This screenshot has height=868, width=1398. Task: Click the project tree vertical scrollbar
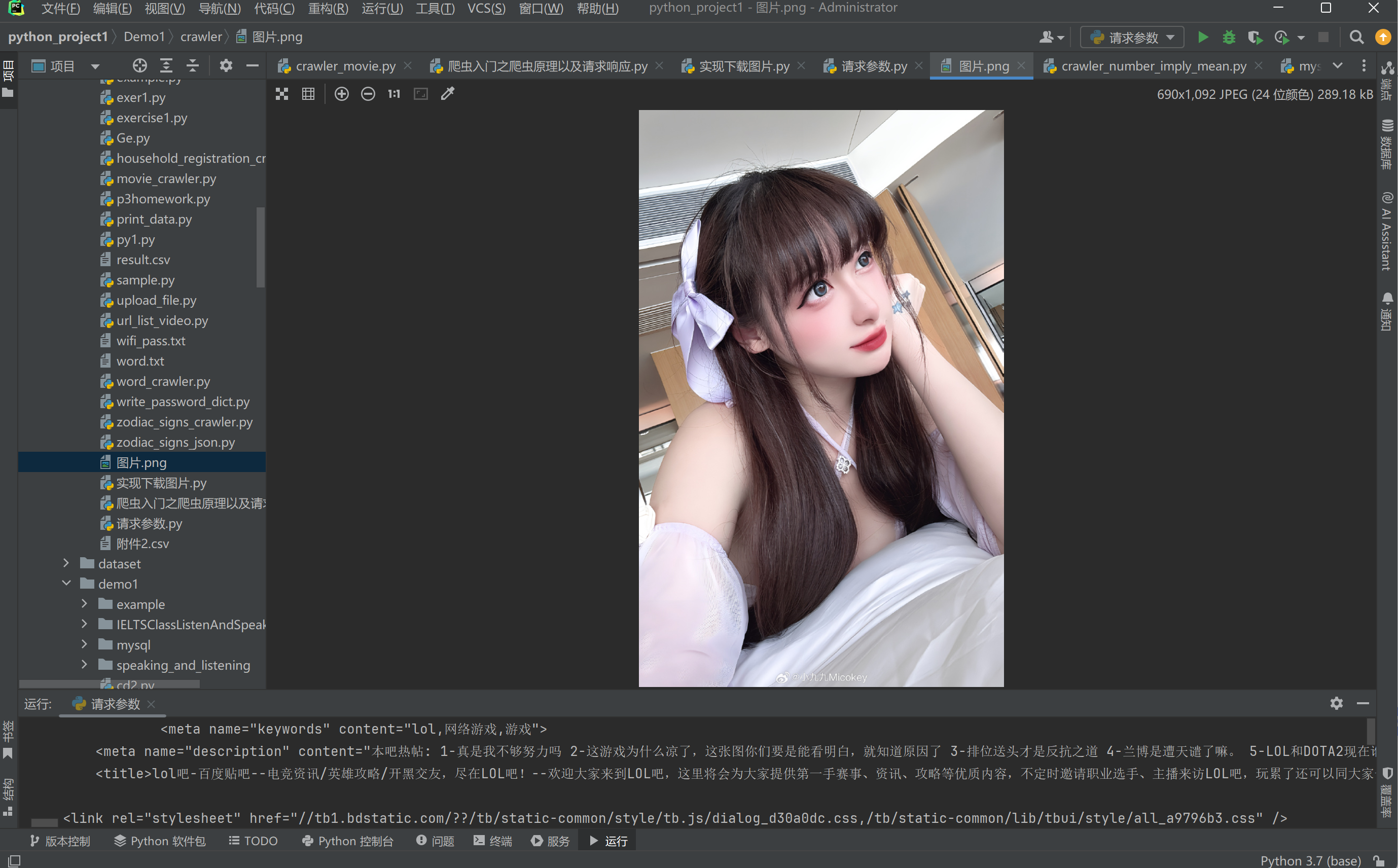tap(260, 247)
